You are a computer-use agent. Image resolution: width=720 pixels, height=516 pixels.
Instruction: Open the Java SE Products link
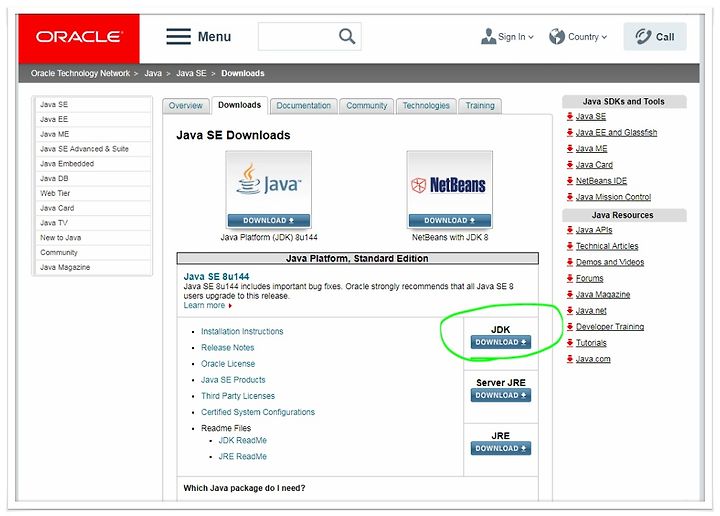pyautogui.click(x=233, y=380)
